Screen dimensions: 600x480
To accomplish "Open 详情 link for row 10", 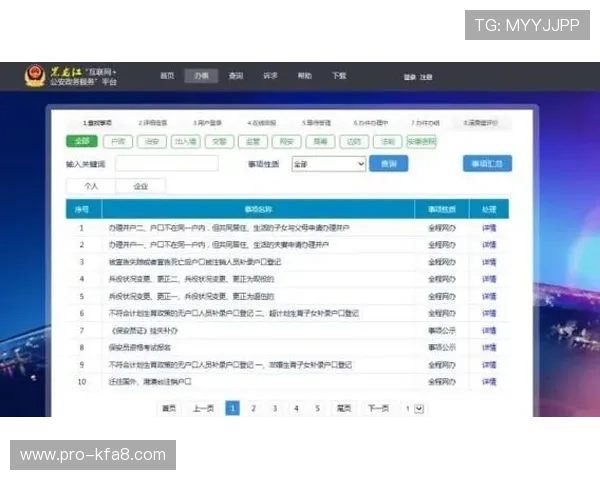I will tap(489, 382).
